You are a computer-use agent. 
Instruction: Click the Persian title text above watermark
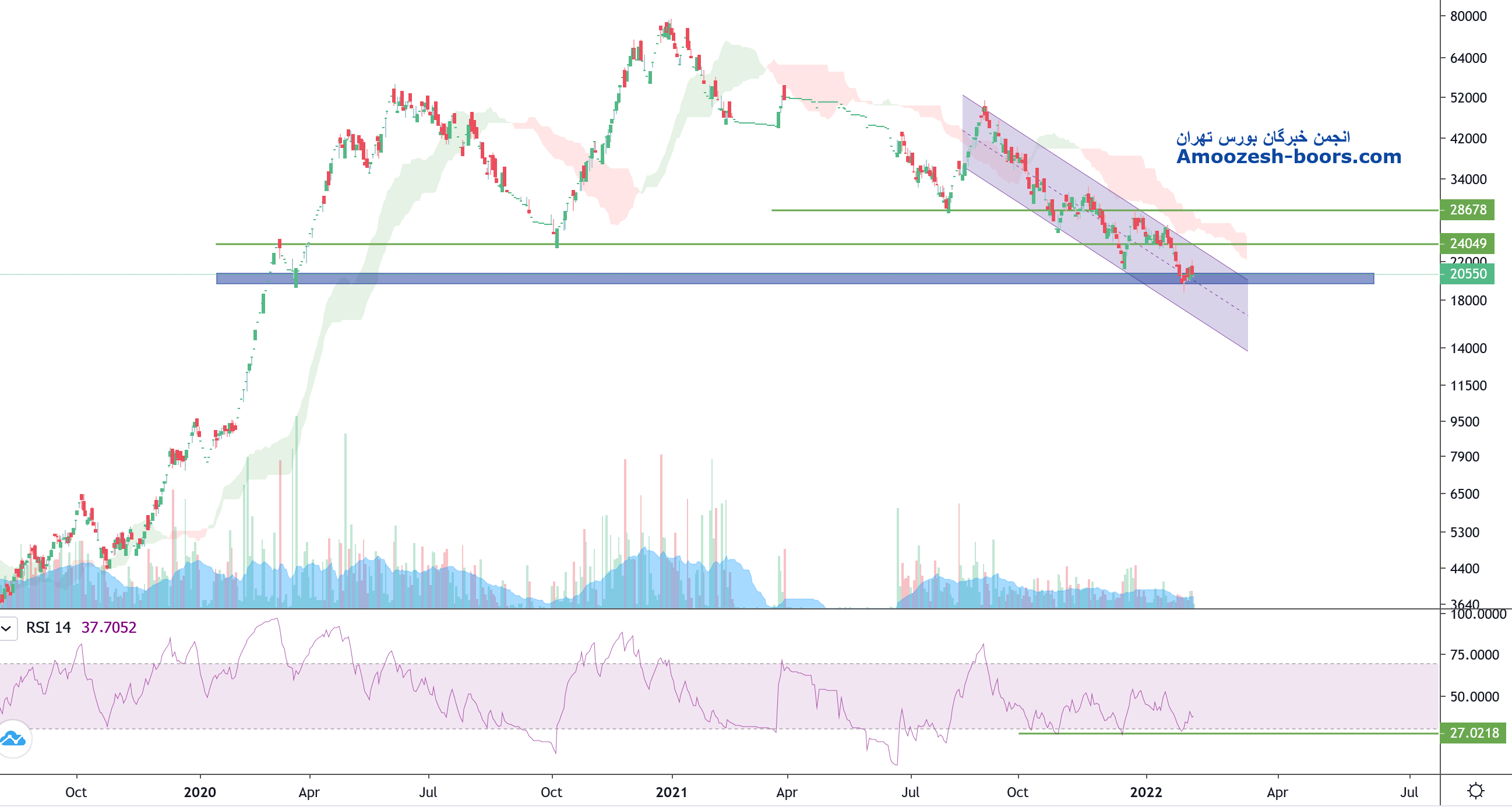(1263, 138)
